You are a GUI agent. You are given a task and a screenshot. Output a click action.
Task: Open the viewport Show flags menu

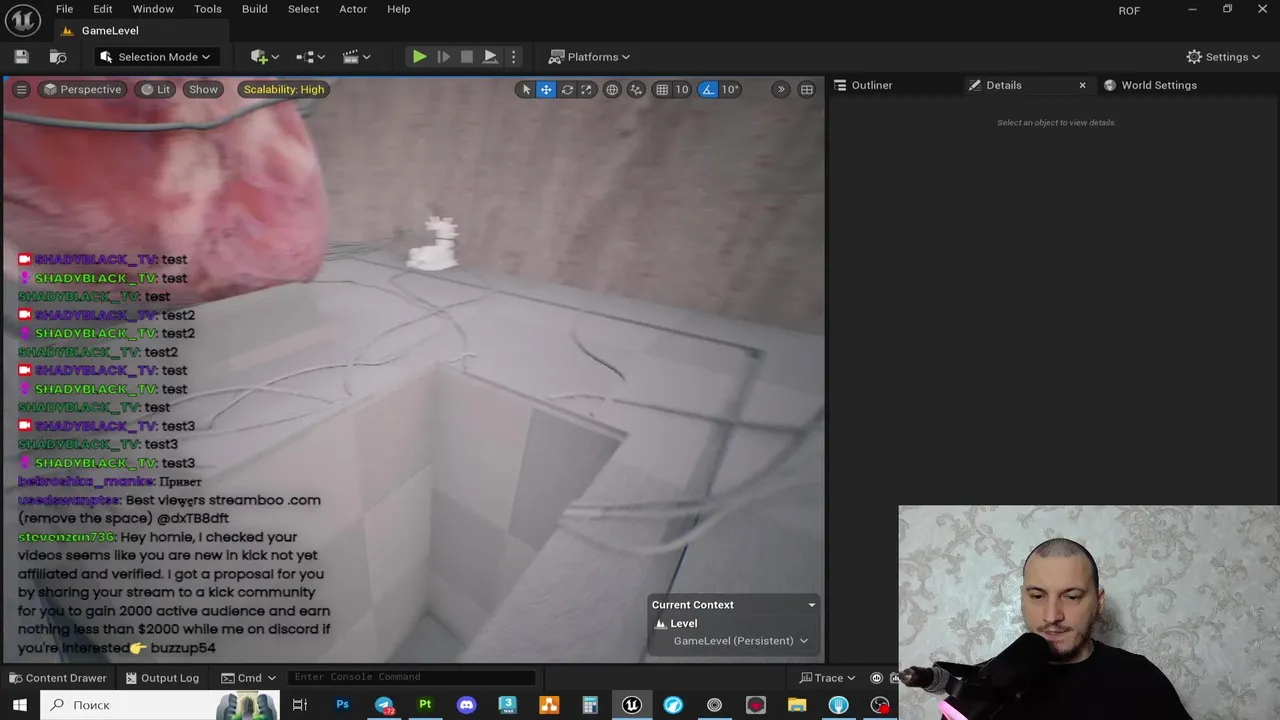coord(203,89)
